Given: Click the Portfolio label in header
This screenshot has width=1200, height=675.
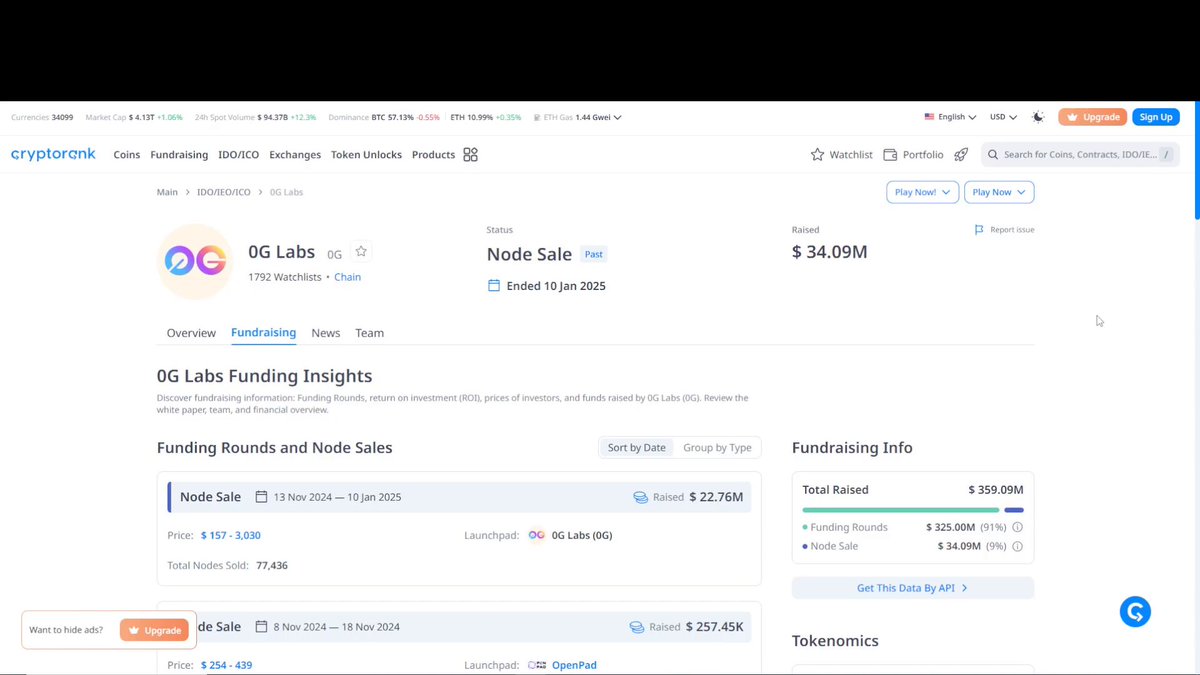Looking at the screenshot, I should point(923,155).
